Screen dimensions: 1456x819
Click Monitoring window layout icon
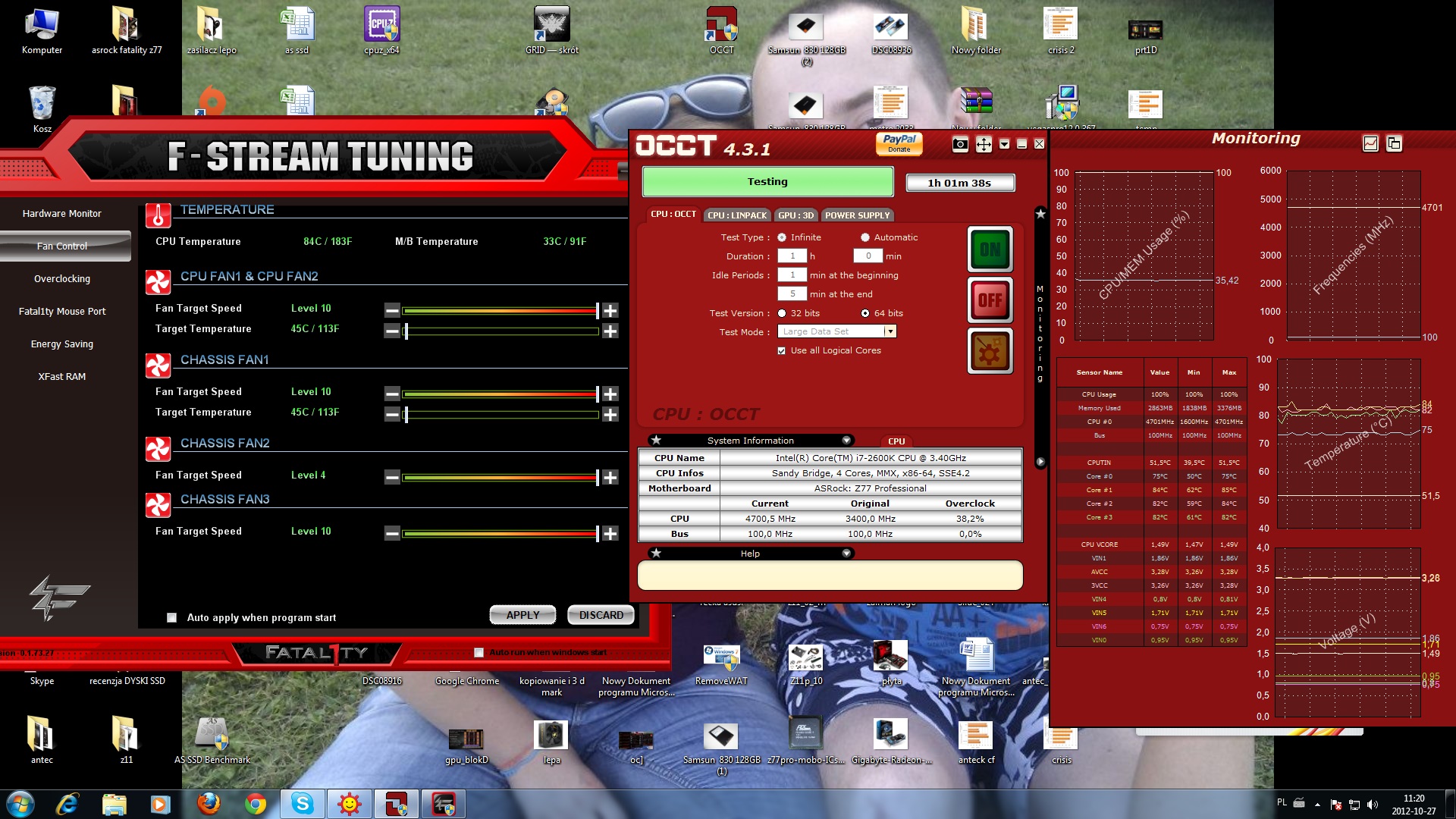click(x=1394, y=143)
